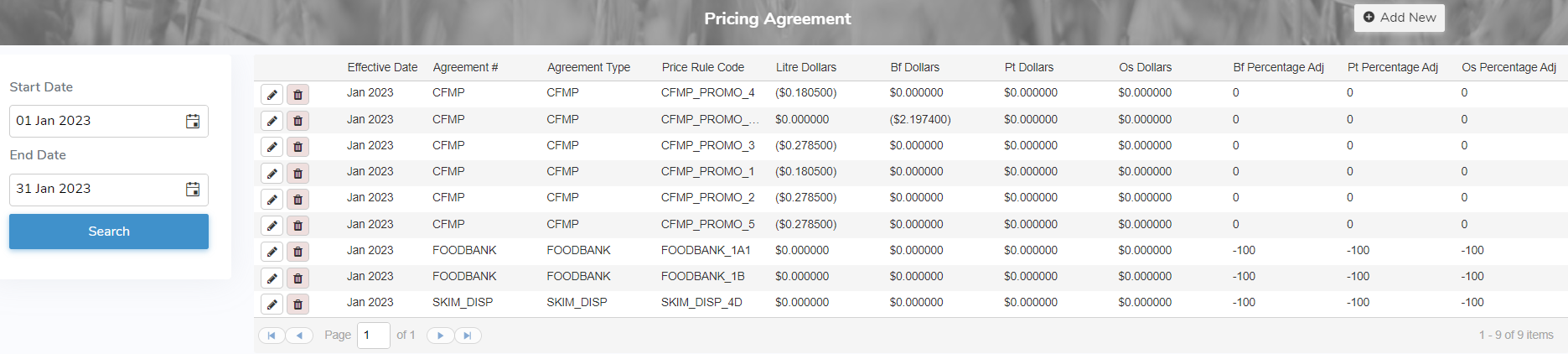This screenshot has width=1568, height=354.
Task: Delete the CFMP_PROMO_4 pricing agreement row
Action: point(298,95)
